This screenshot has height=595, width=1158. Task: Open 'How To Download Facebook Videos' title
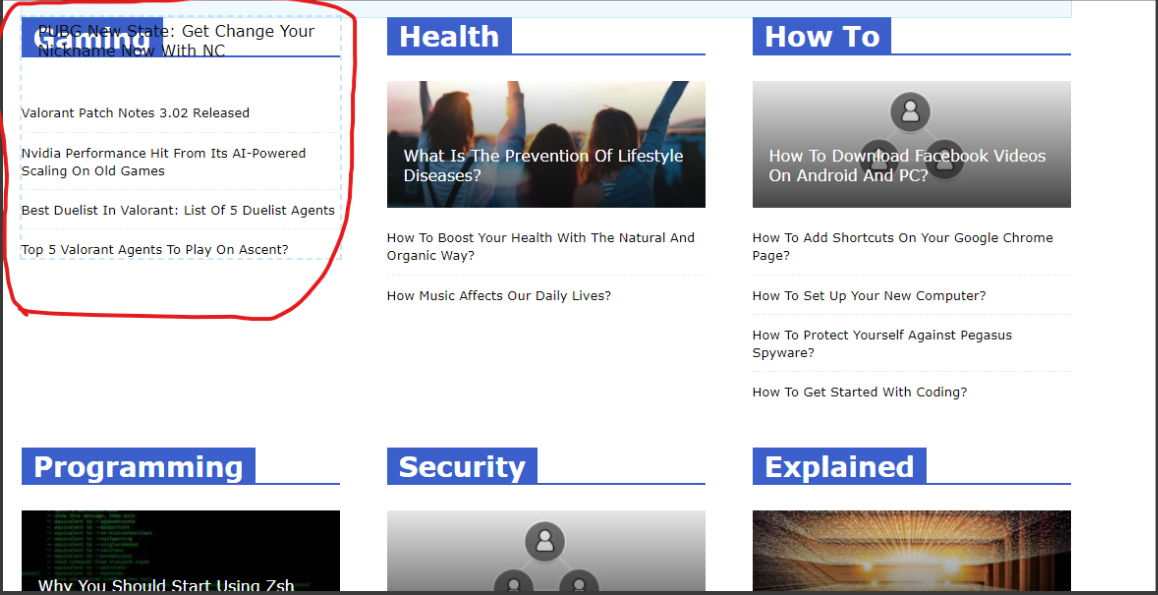pos(907,166)
